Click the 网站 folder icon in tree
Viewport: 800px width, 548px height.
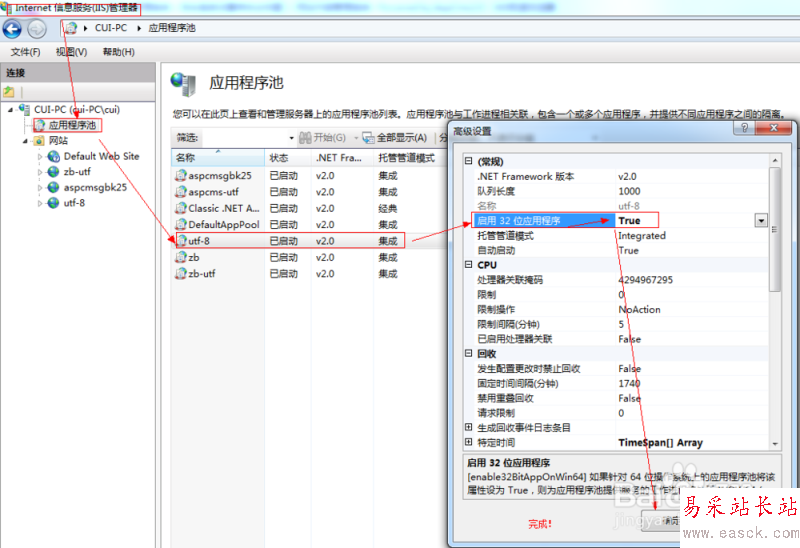[x=39, y=141]
